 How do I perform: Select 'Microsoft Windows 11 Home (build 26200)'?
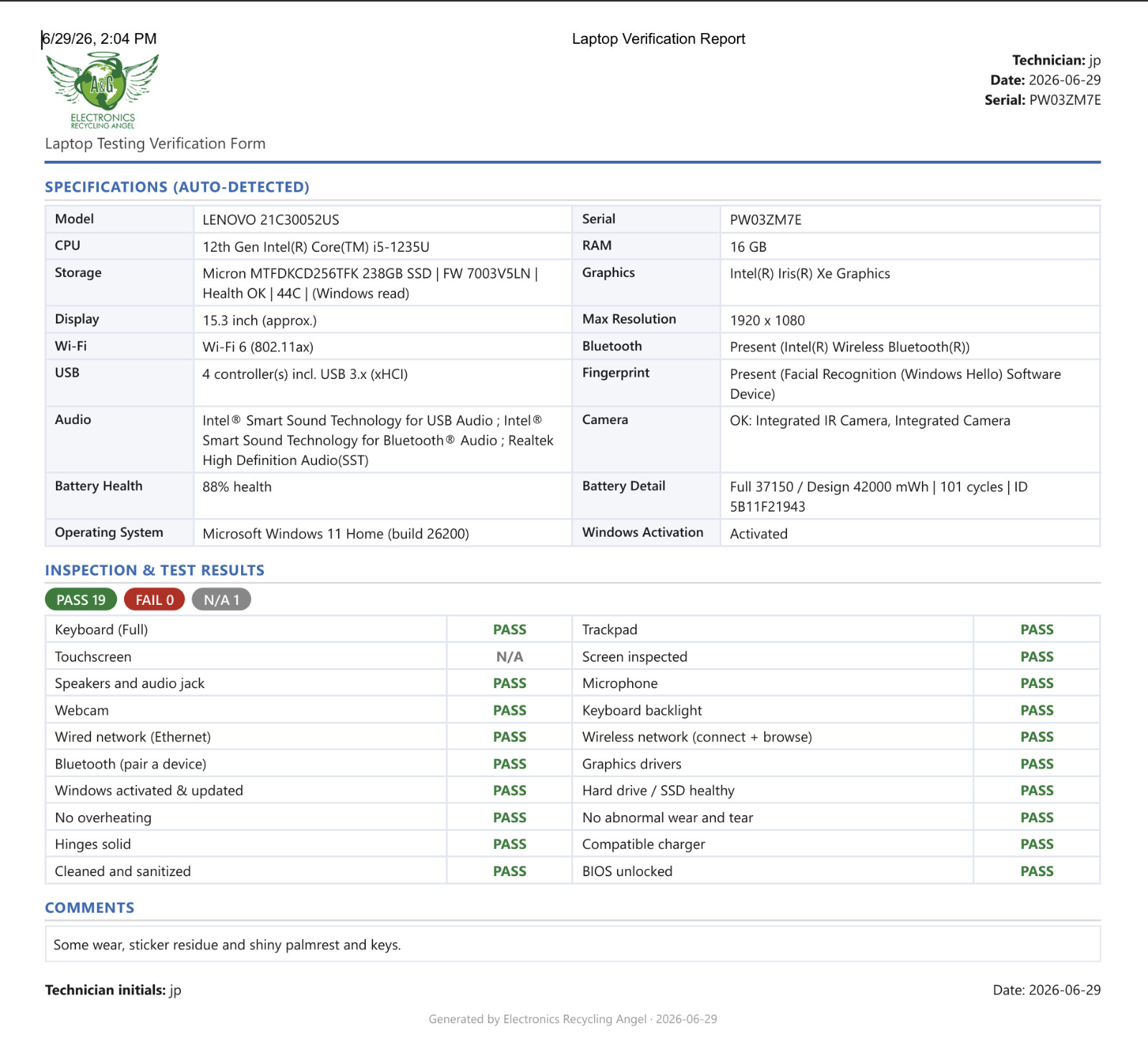pos(336,534)
